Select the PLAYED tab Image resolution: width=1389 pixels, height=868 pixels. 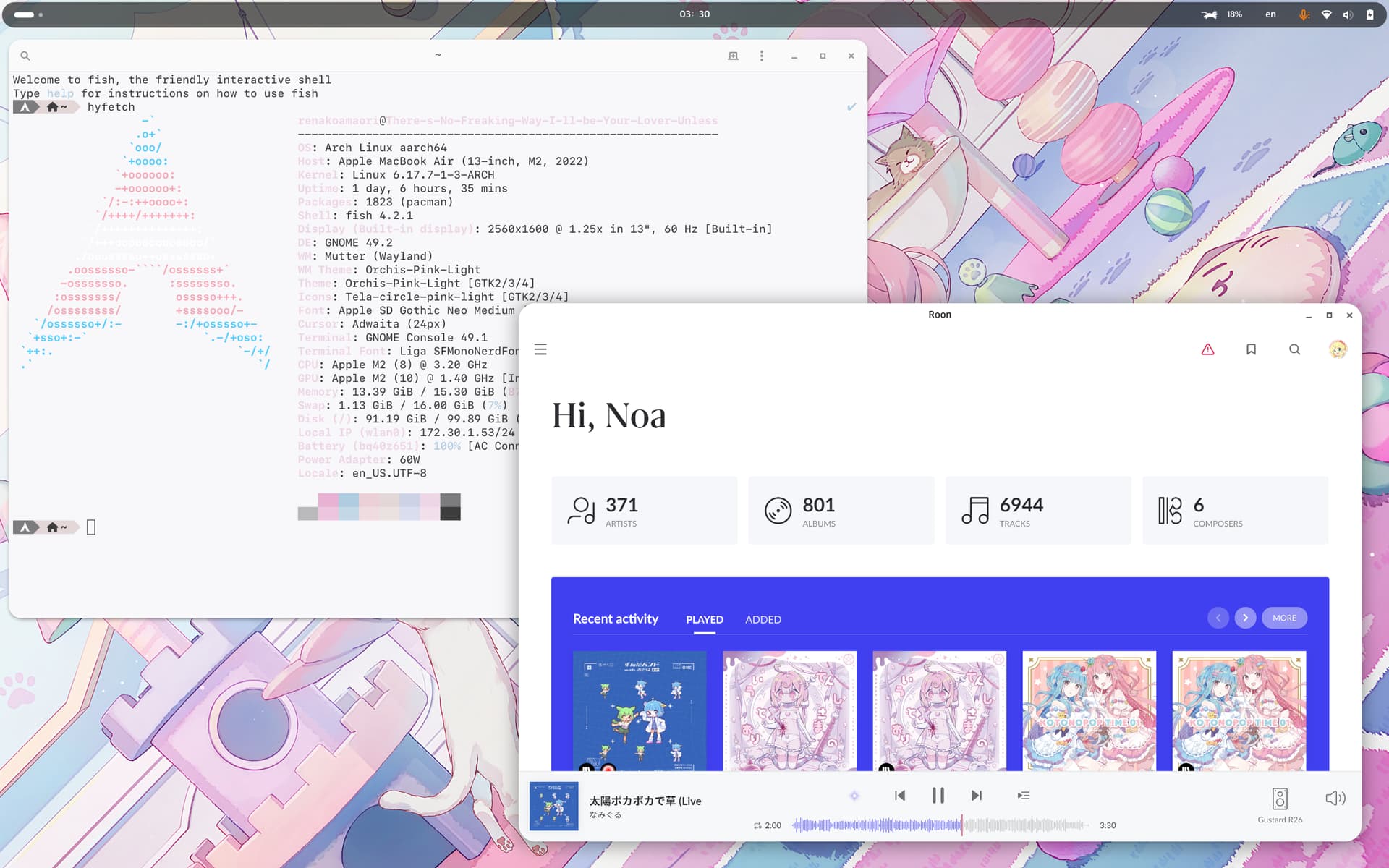704,619
